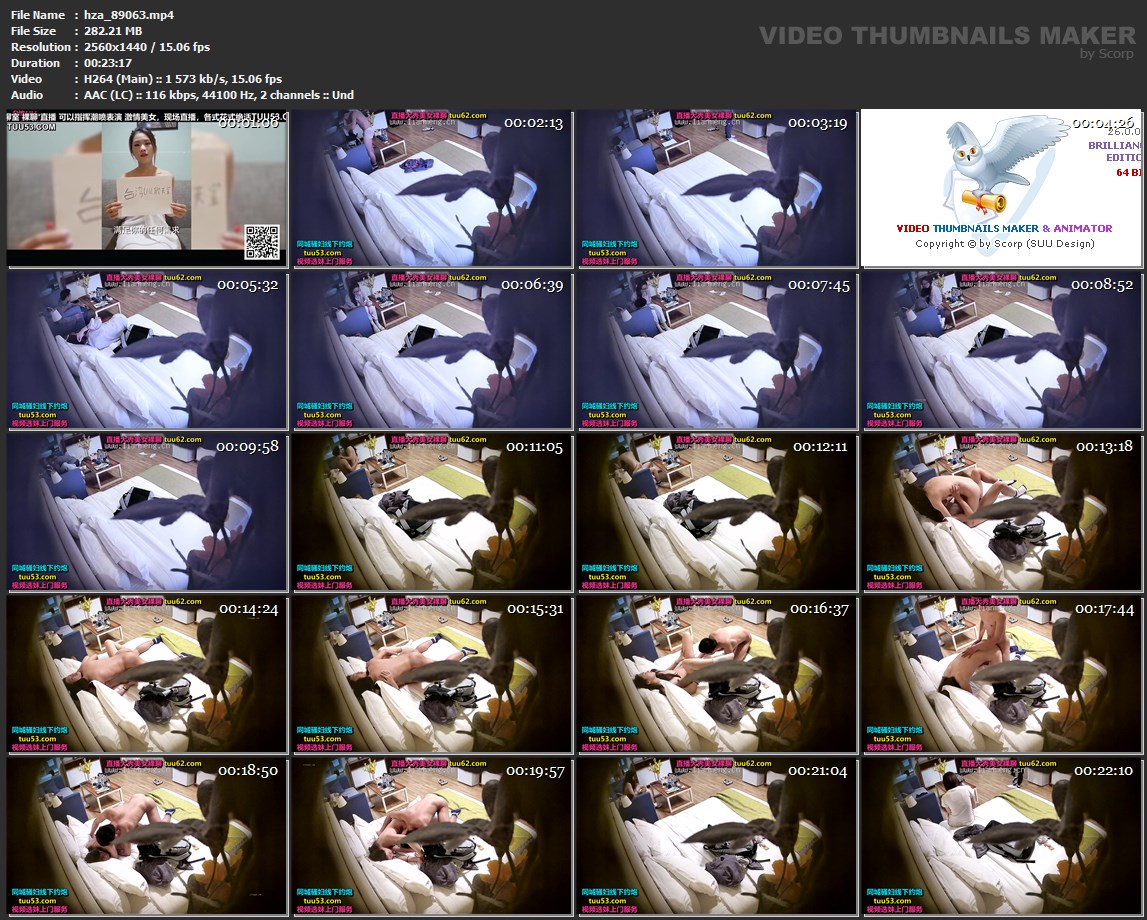Select the thumbnail stamped 00:09:58
This screenshot has height=920, width=1147.
pyautogui.click(x=147, y=512)
